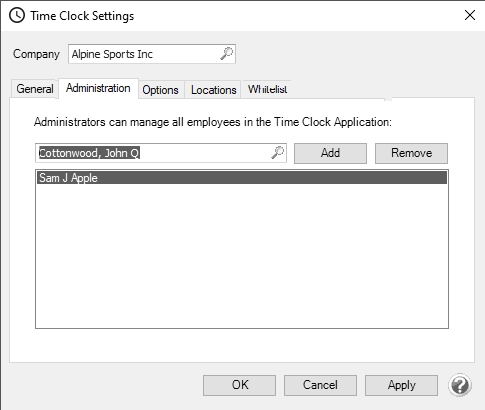Show the Whitelist tab

pos(267,89)
